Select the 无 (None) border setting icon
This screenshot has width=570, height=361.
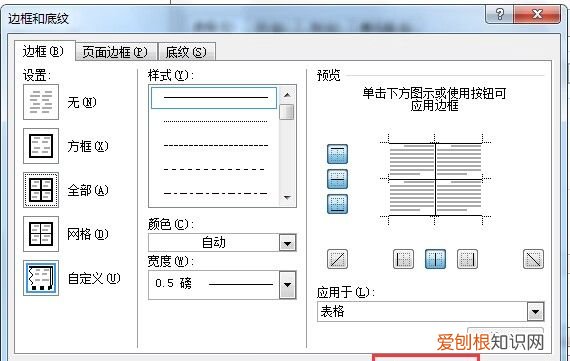click(x=41, y=102)
